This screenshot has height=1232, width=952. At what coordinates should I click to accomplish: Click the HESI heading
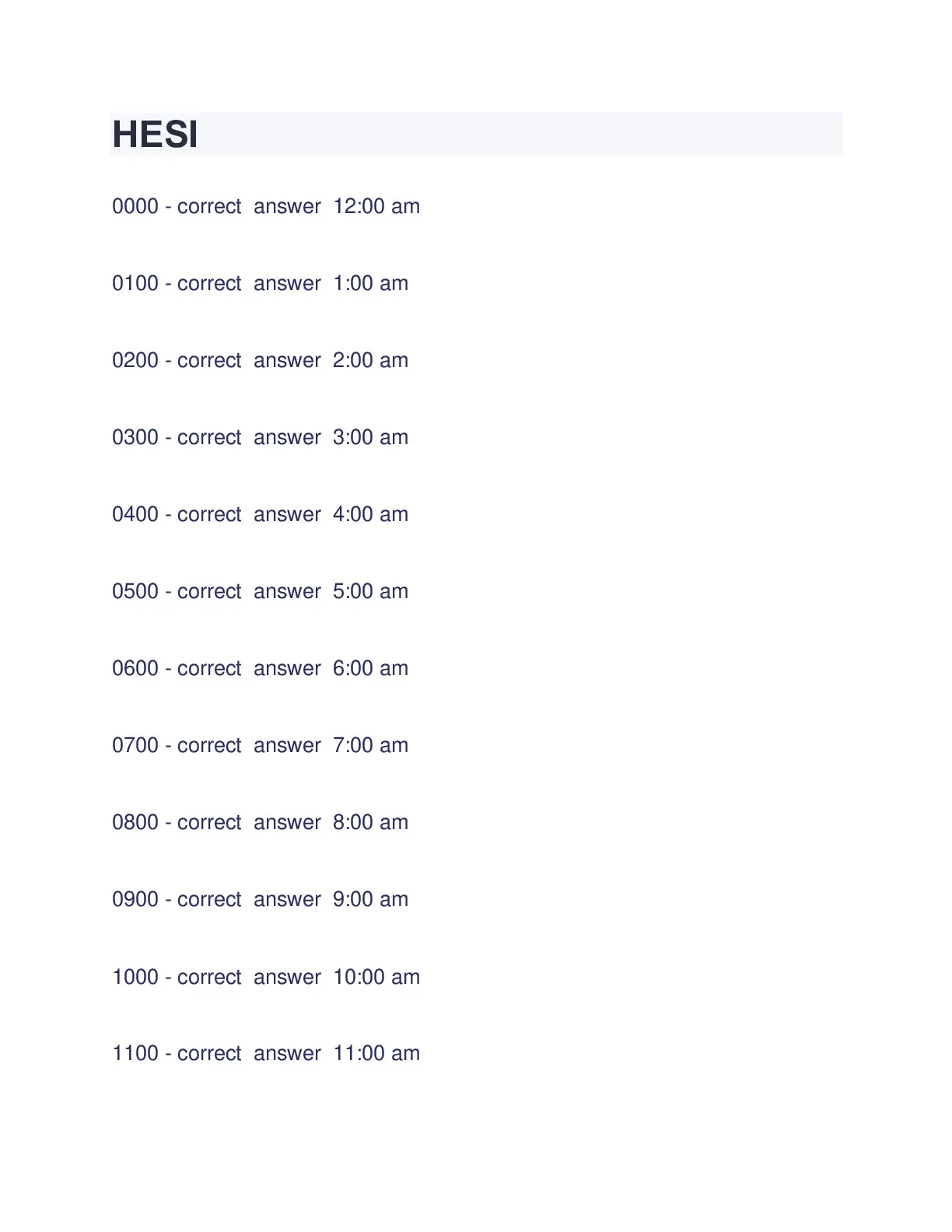156,134
